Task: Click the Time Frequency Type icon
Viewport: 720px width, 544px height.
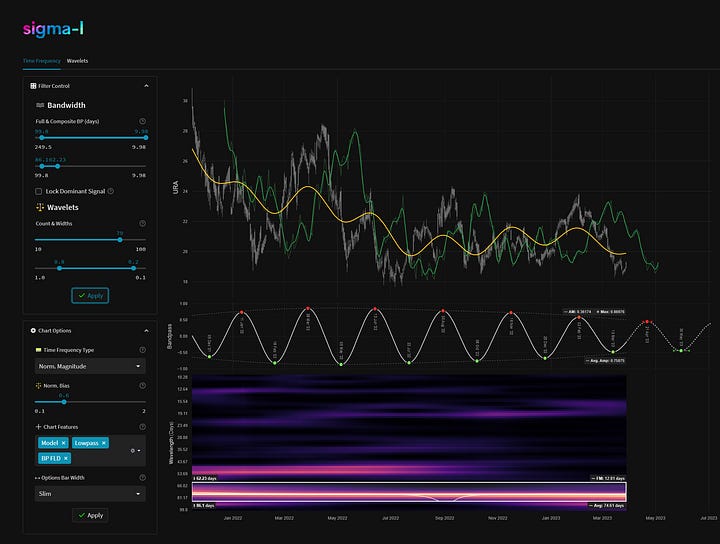Action: coord(39,350)
